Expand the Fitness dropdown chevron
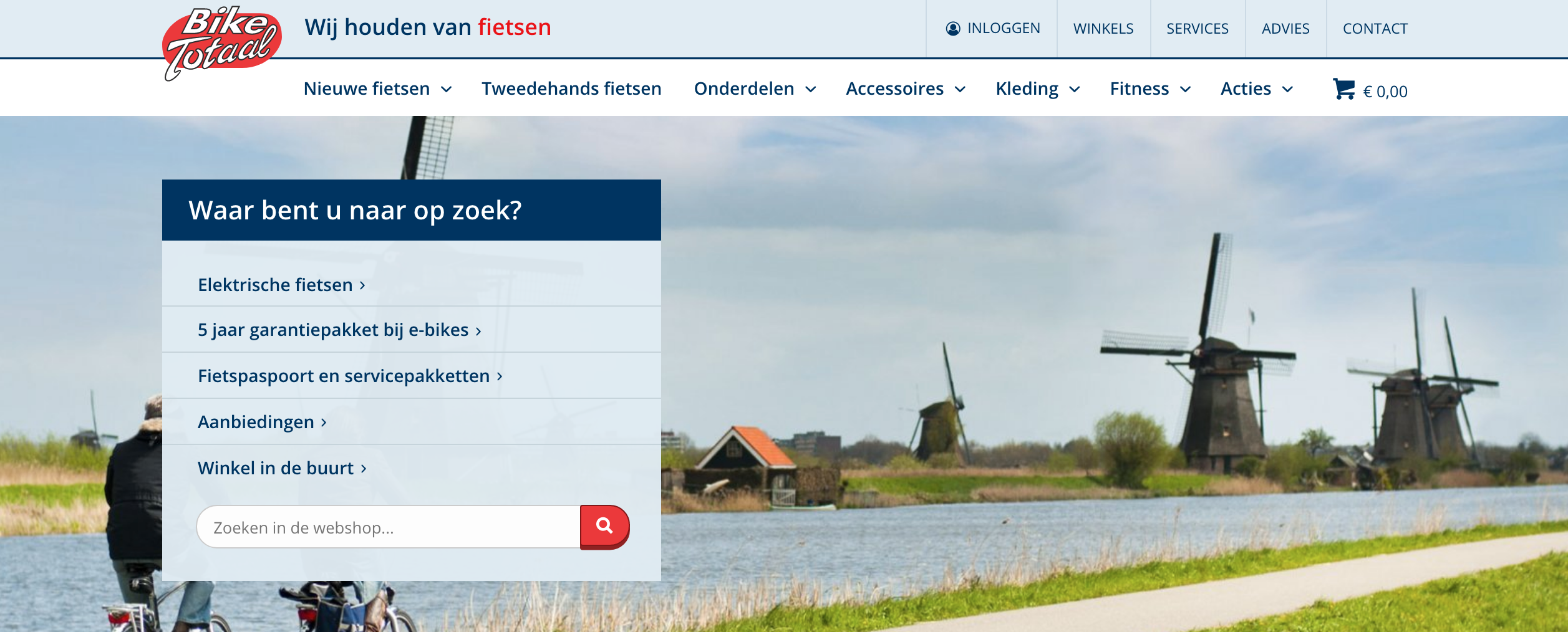1568x632 pixels. click(1186, 90)
